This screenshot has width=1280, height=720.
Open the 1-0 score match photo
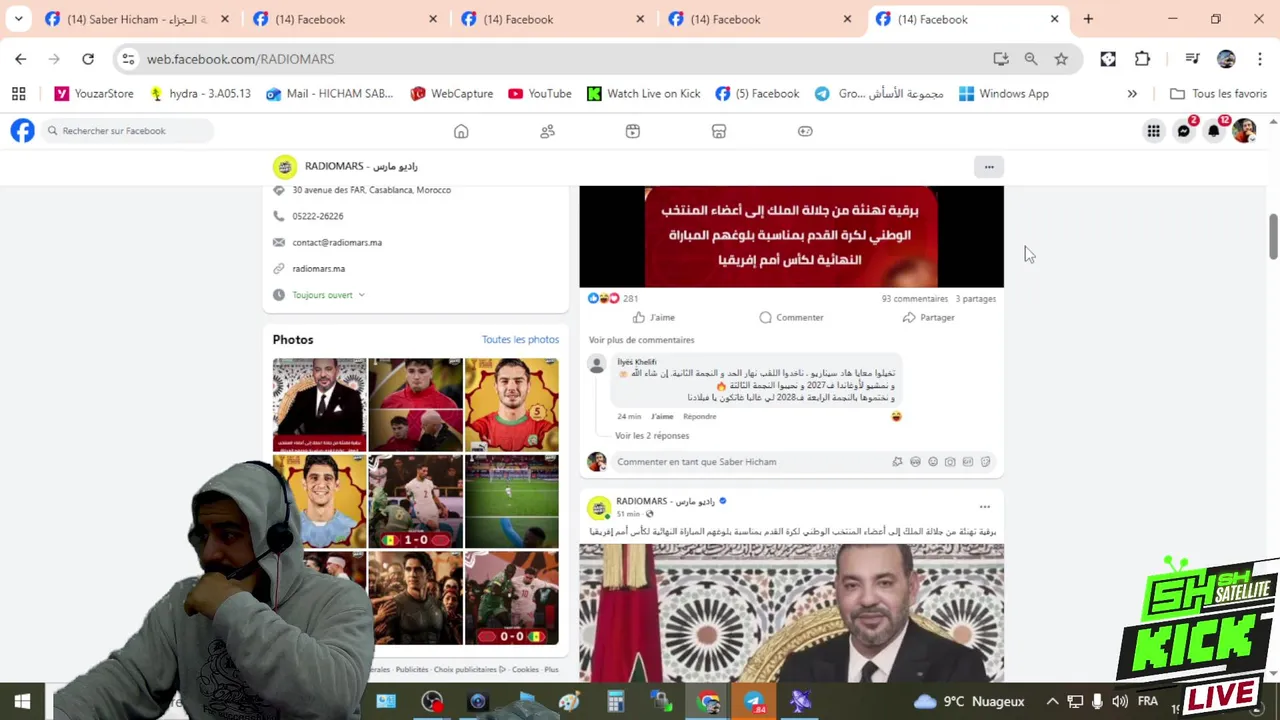pos(415,501)
